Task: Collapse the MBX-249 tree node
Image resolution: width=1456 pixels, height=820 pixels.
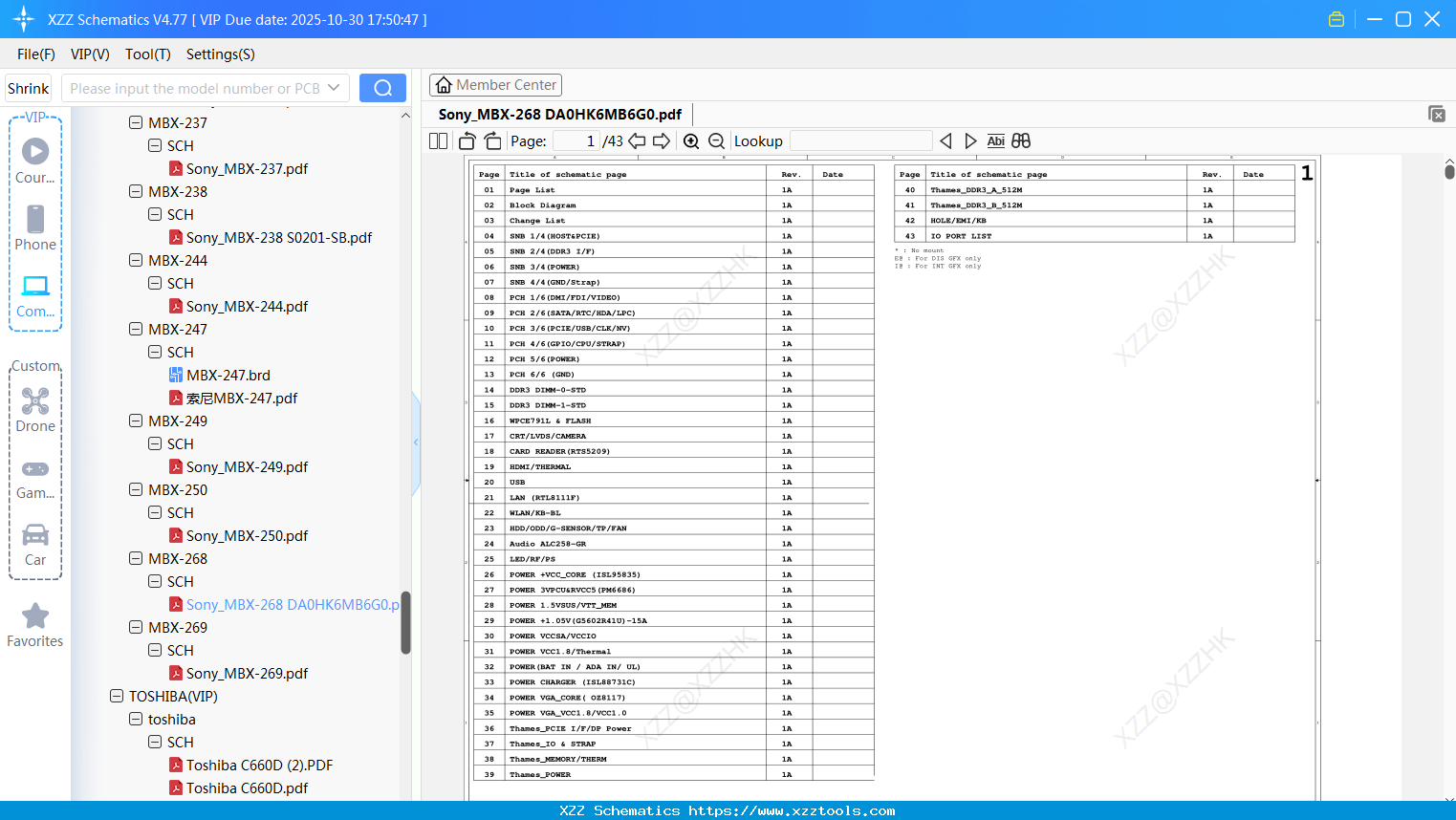Action: pos(136,421)
